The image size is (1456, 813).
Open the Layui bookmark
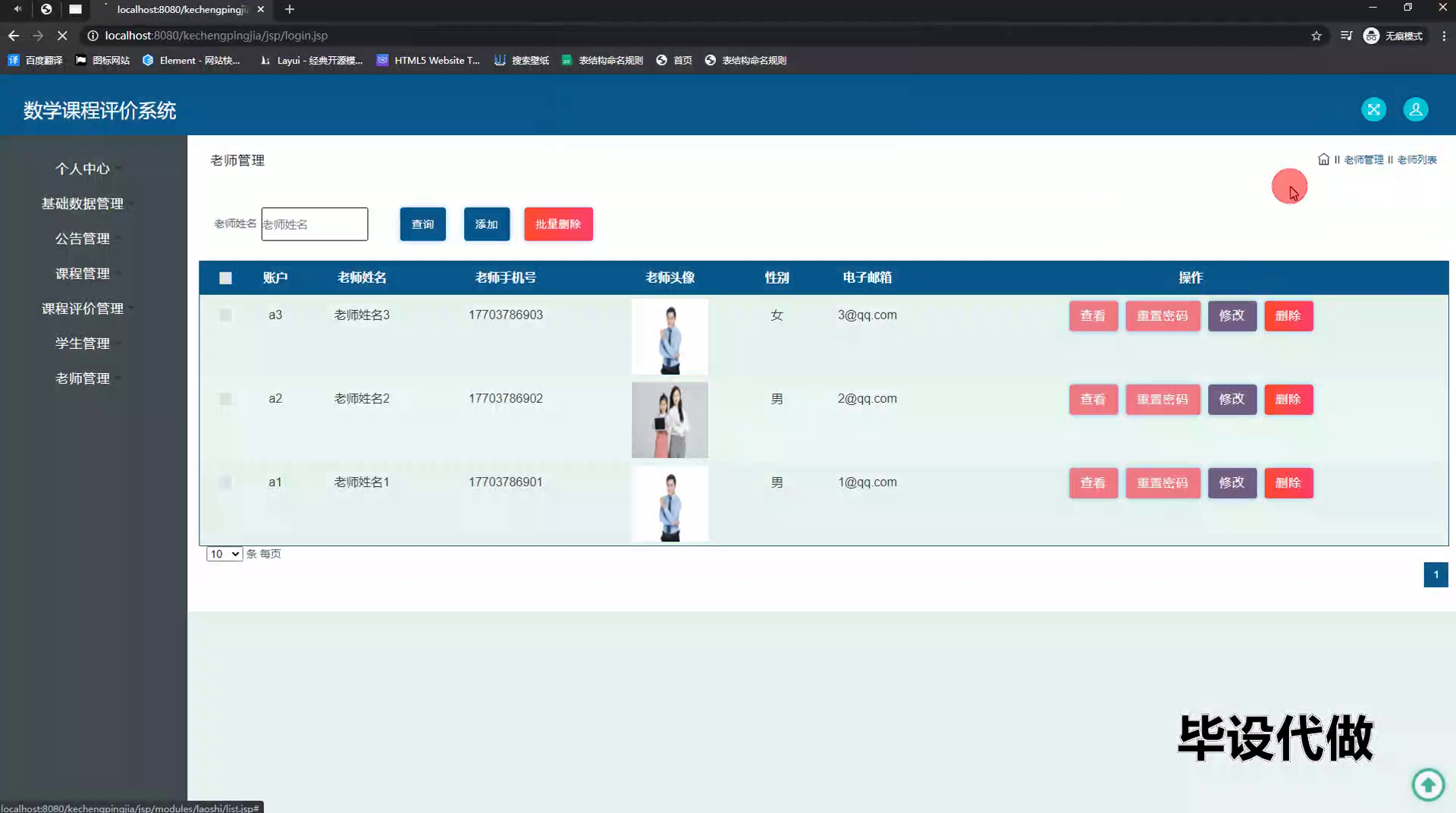click(x=311, y=60)
